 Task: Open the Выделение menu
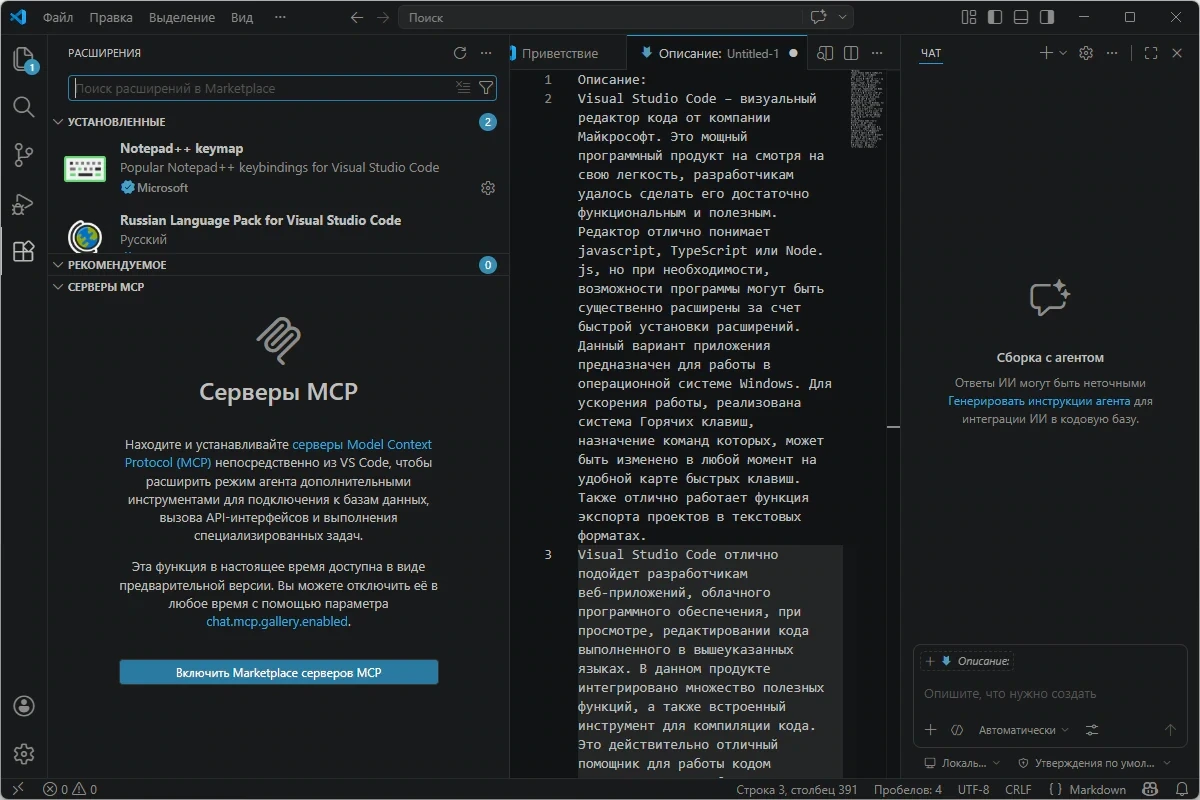coord(181,17)
